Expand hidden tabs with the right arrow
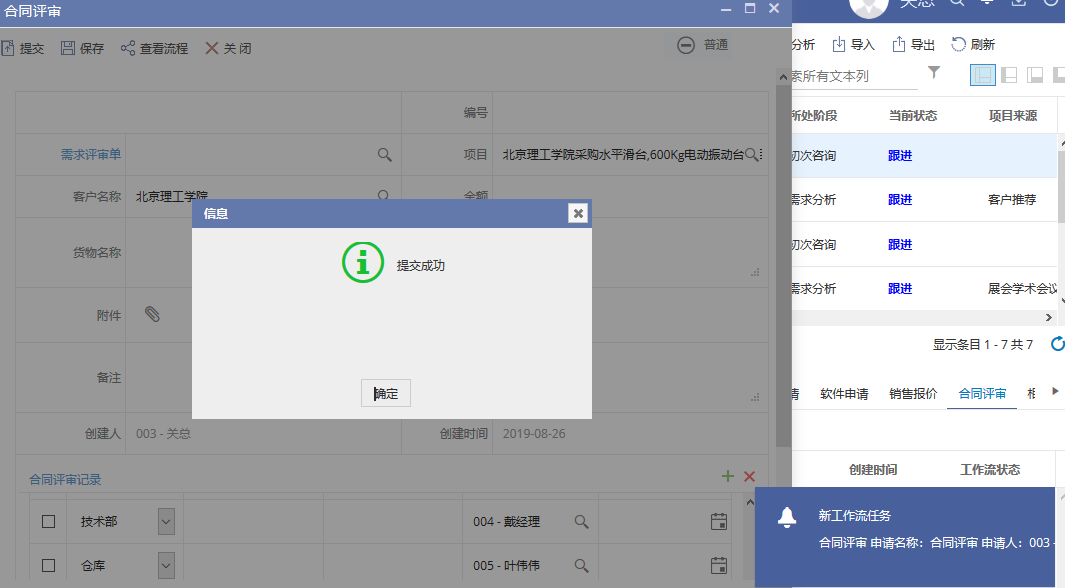The image size is (1065, 588). pos(1055,392)
